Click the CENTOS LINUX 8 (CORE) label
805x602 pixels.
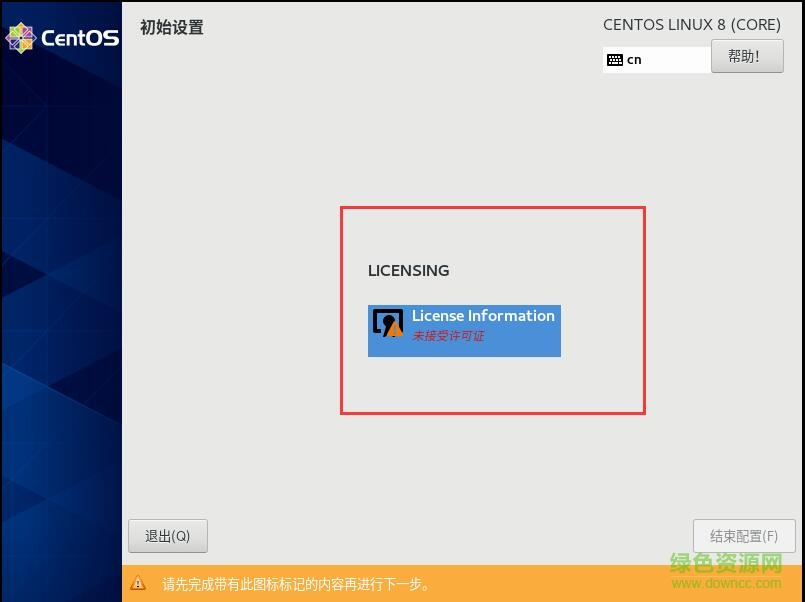coord(692,24)
